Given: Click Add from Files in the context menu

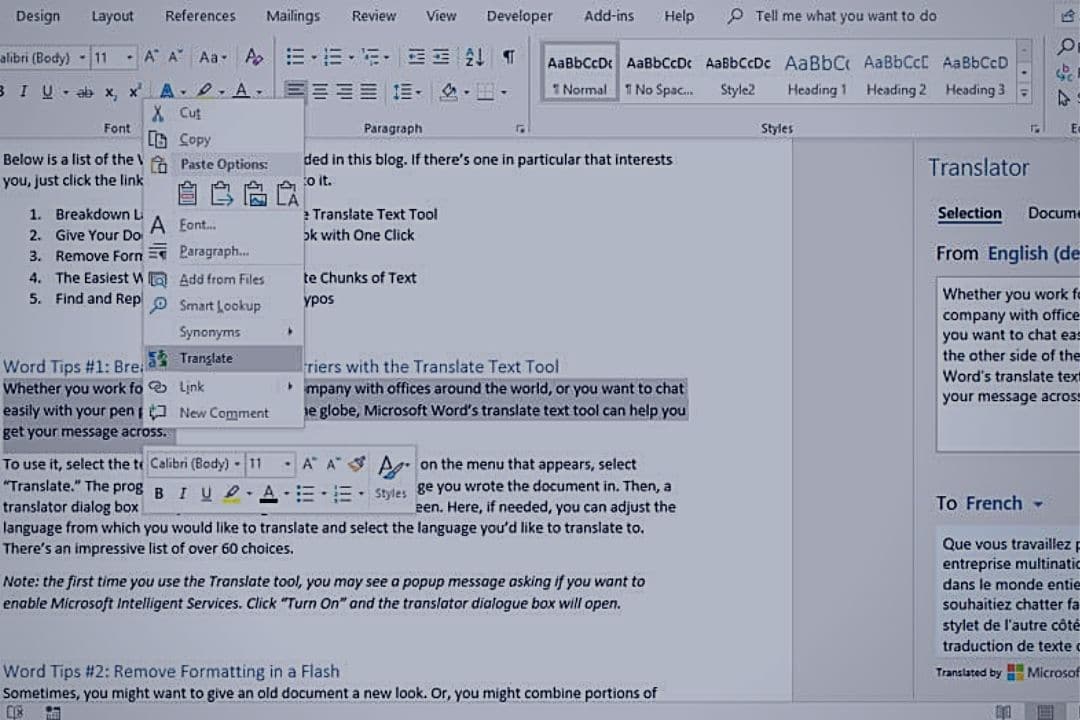Looking at the screenshot, I should point(223,279).
